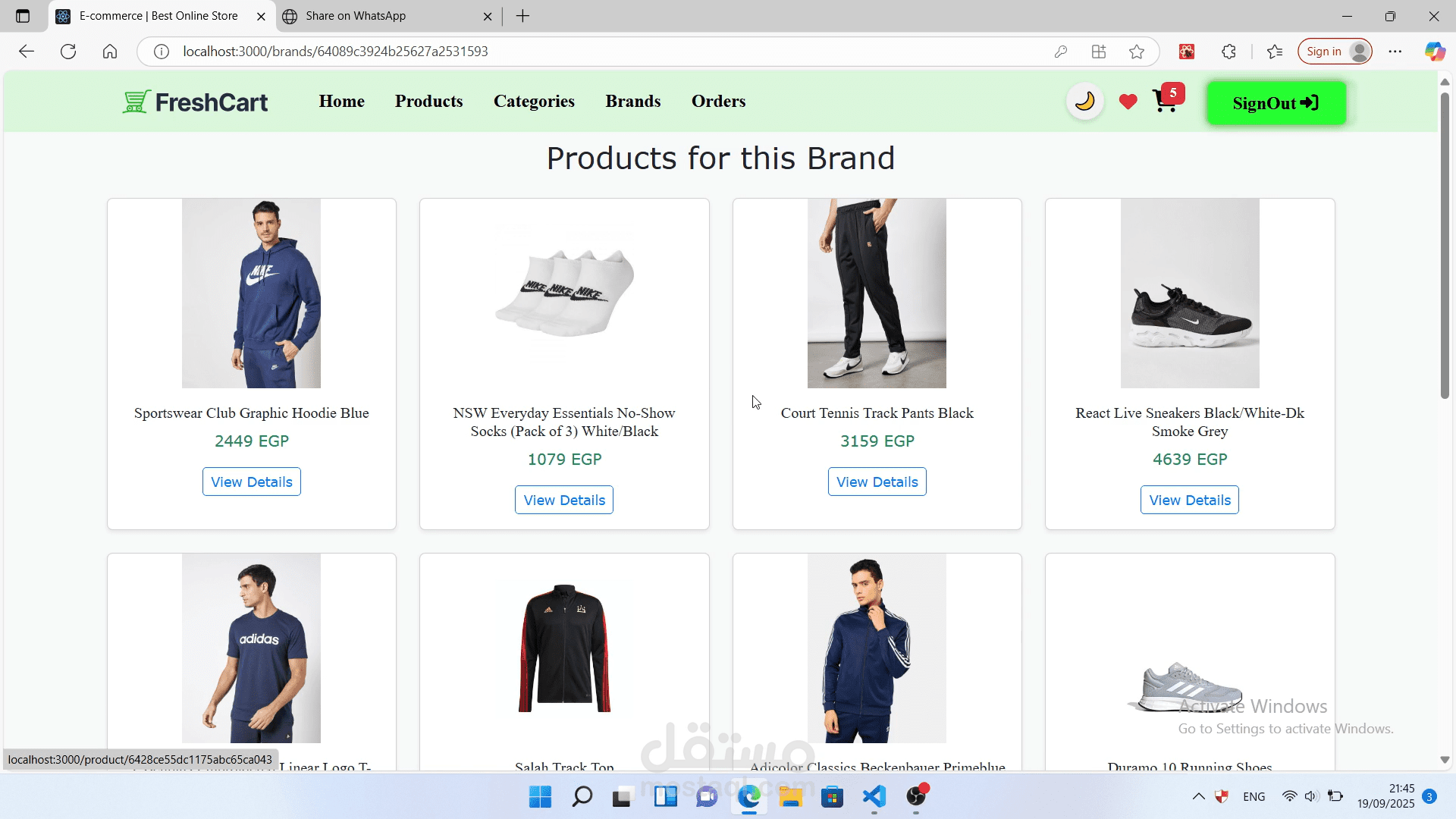Image resolution: width=1456 pixels, height=819 pixels.
Task: Click the black track pants image
Action: click(x=877, y=293)
